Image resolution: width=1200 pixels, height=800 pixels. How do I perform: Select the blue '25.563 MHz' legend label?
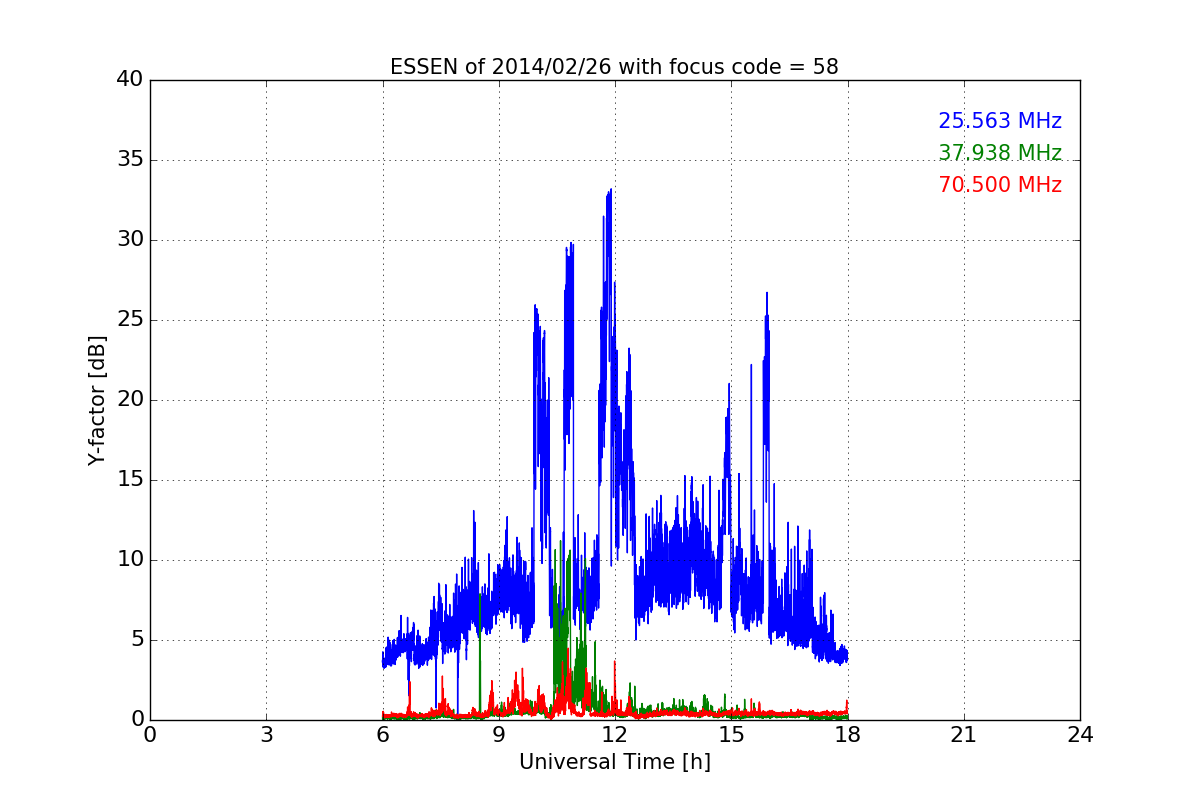(1000, 121)
